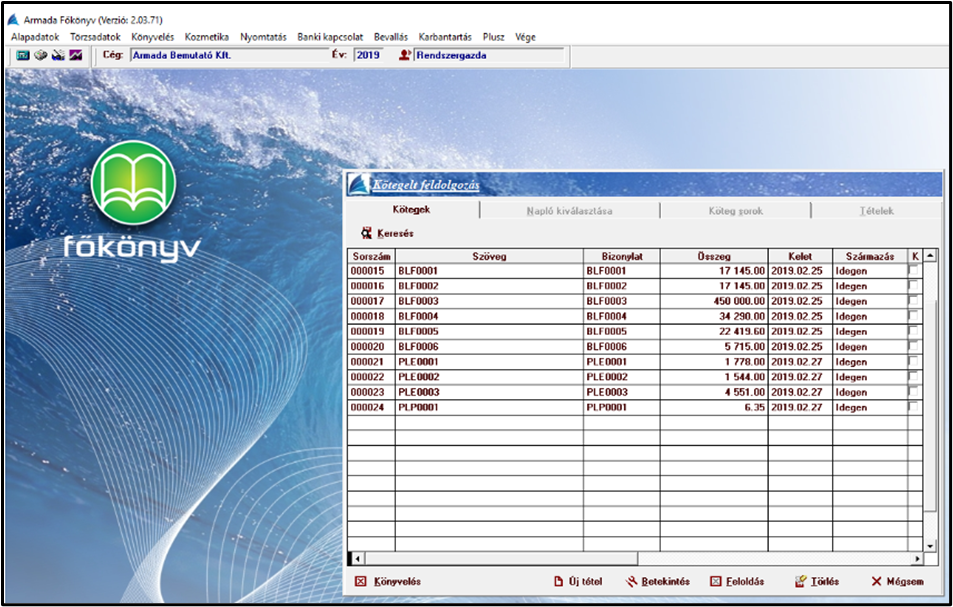Open the Könyvelés menu in the menu bar
This screenshot has width=953, height=607.
(x=153, y=37)
